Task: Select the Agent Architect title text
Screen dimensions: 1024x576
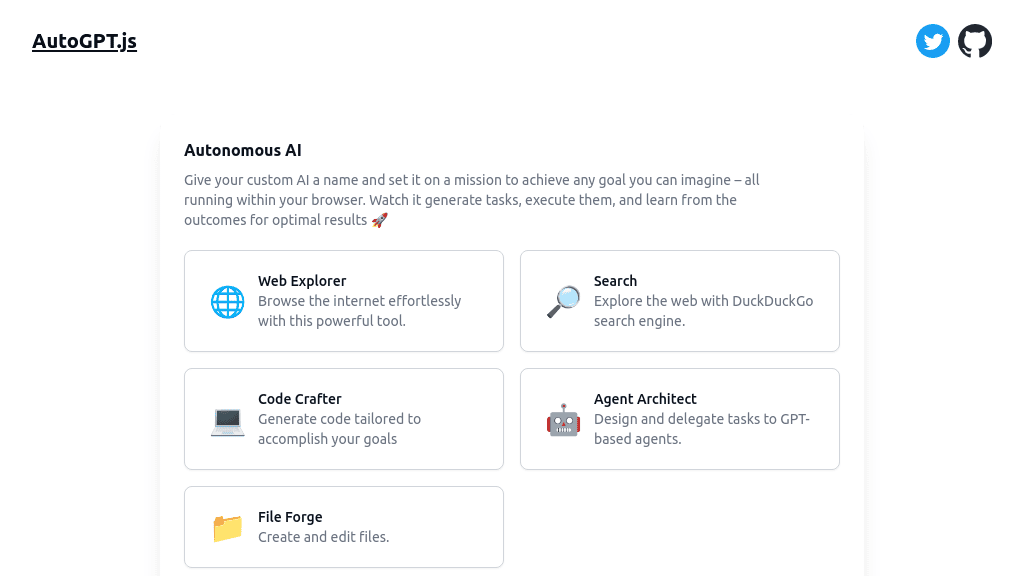Action: click(x=645, y=399)
